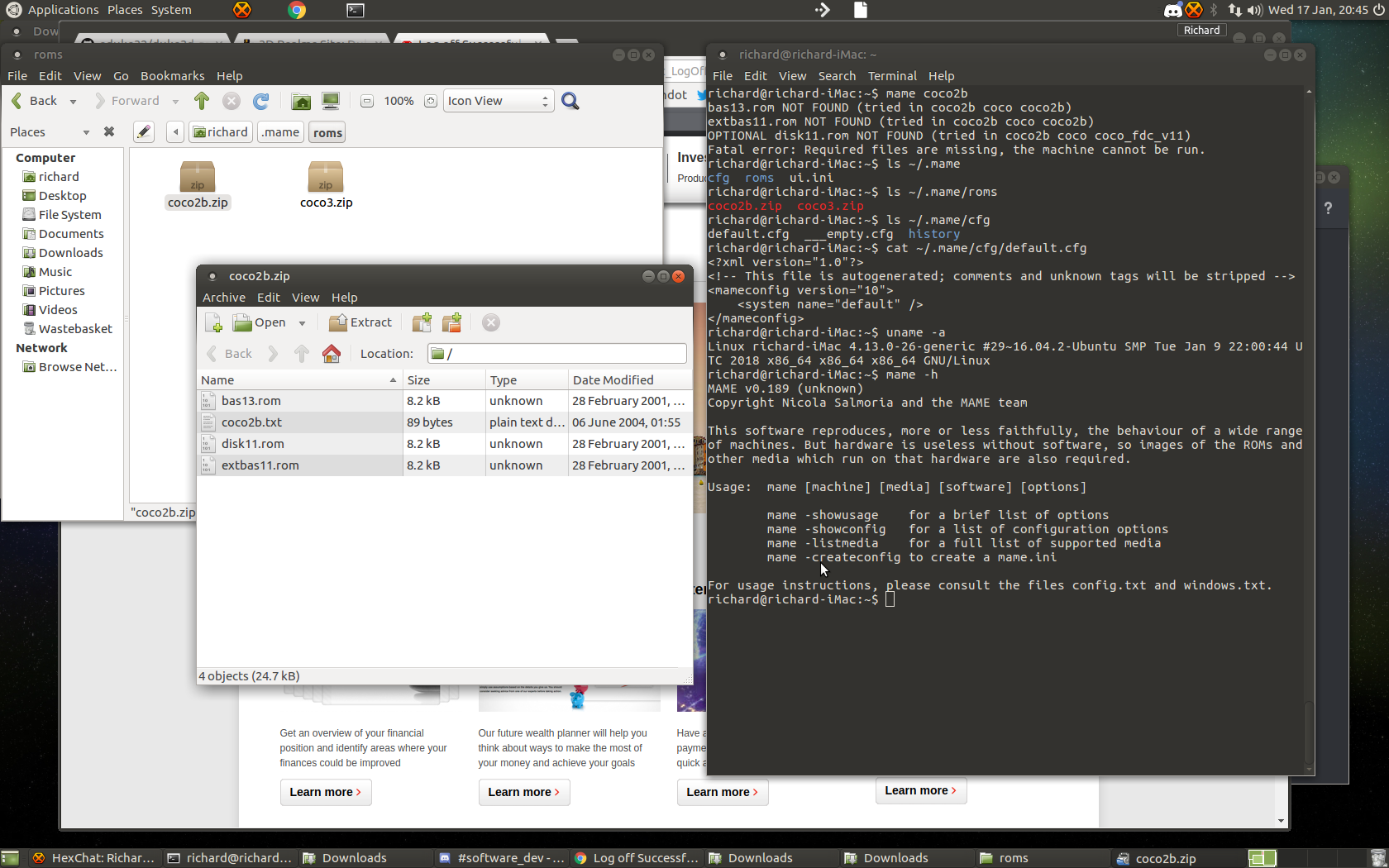
Task: Click the Extract button
Action: click(360, 322)
